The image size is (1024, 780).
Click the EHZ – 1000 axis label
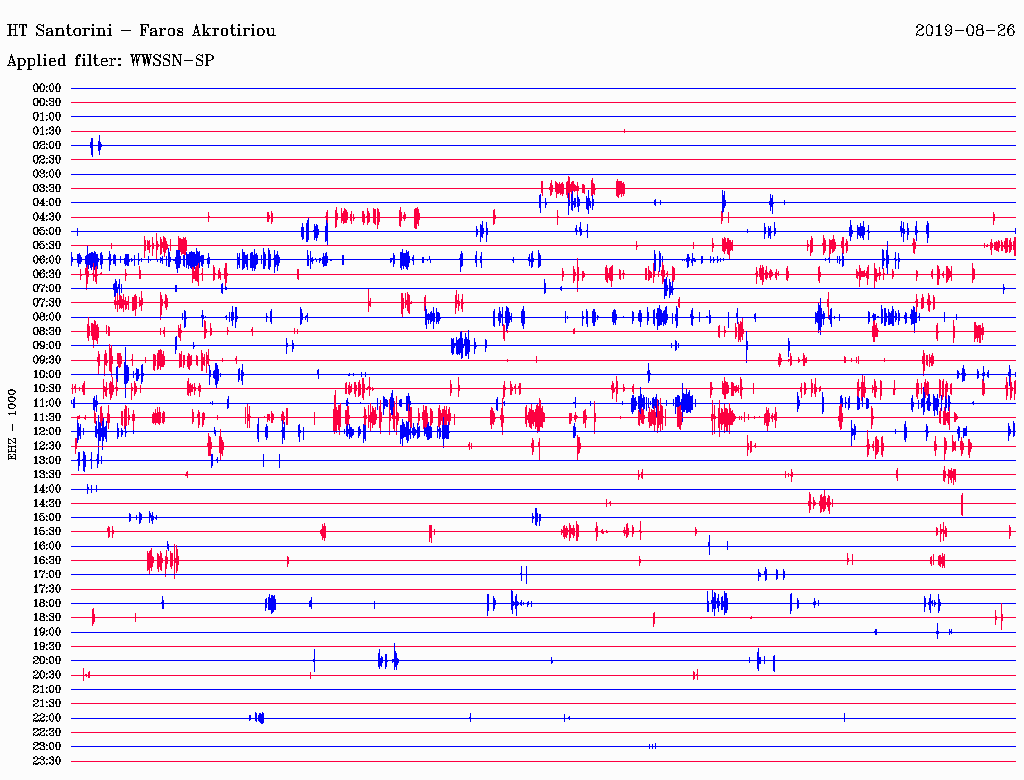click(x=12, y=425)
